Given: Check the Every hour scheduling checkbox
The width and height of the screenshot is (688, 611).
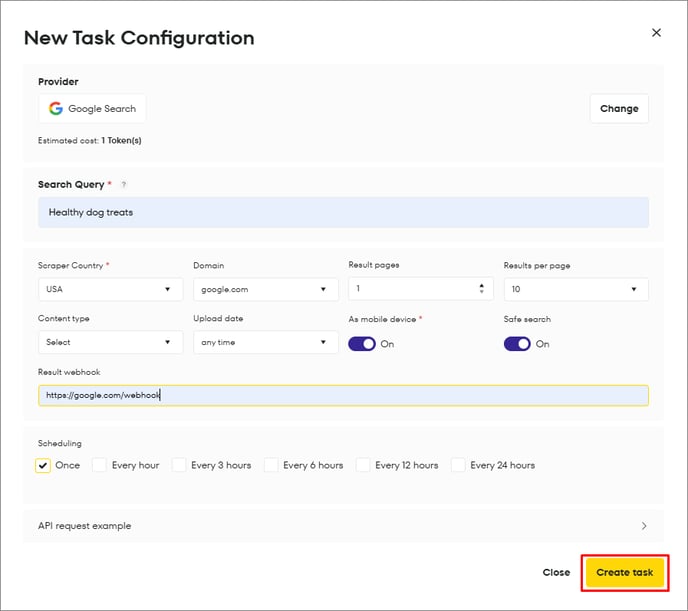Looking at the screenshot, I should tap(99, 465).
